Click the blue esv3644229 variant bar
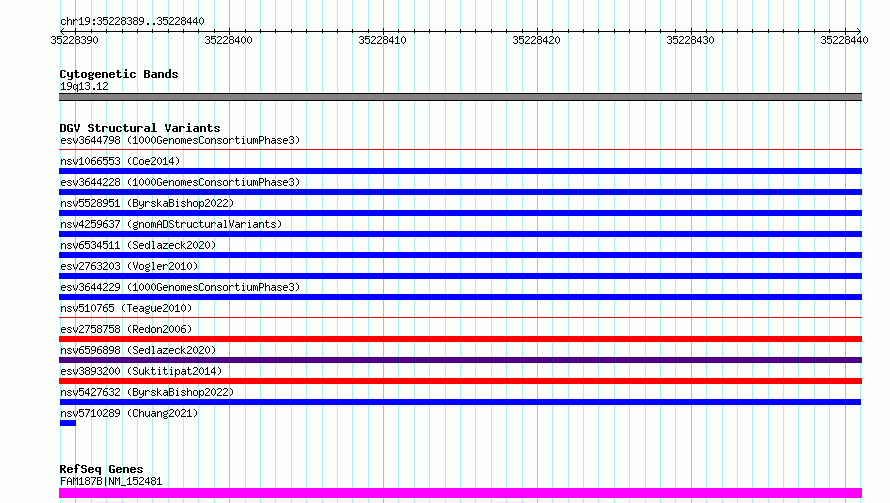Viewport: 890px width, 503px height. (x=460, y=297)
